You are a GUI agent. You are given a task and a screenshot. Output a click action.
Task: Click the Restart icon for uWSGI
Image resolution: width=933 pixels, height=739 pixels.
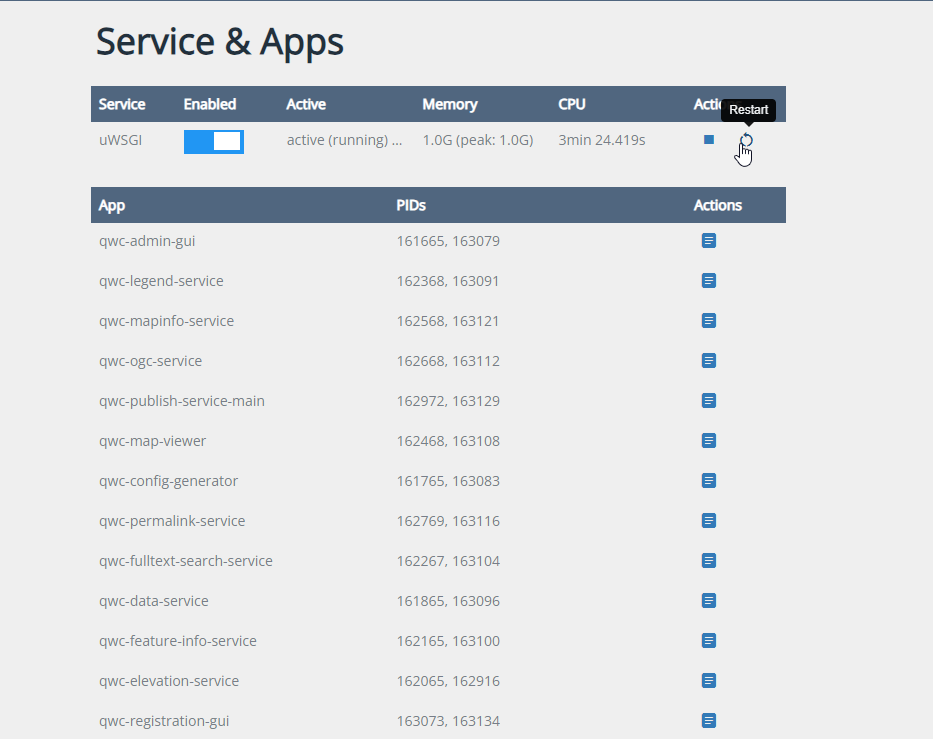point(746,140)
